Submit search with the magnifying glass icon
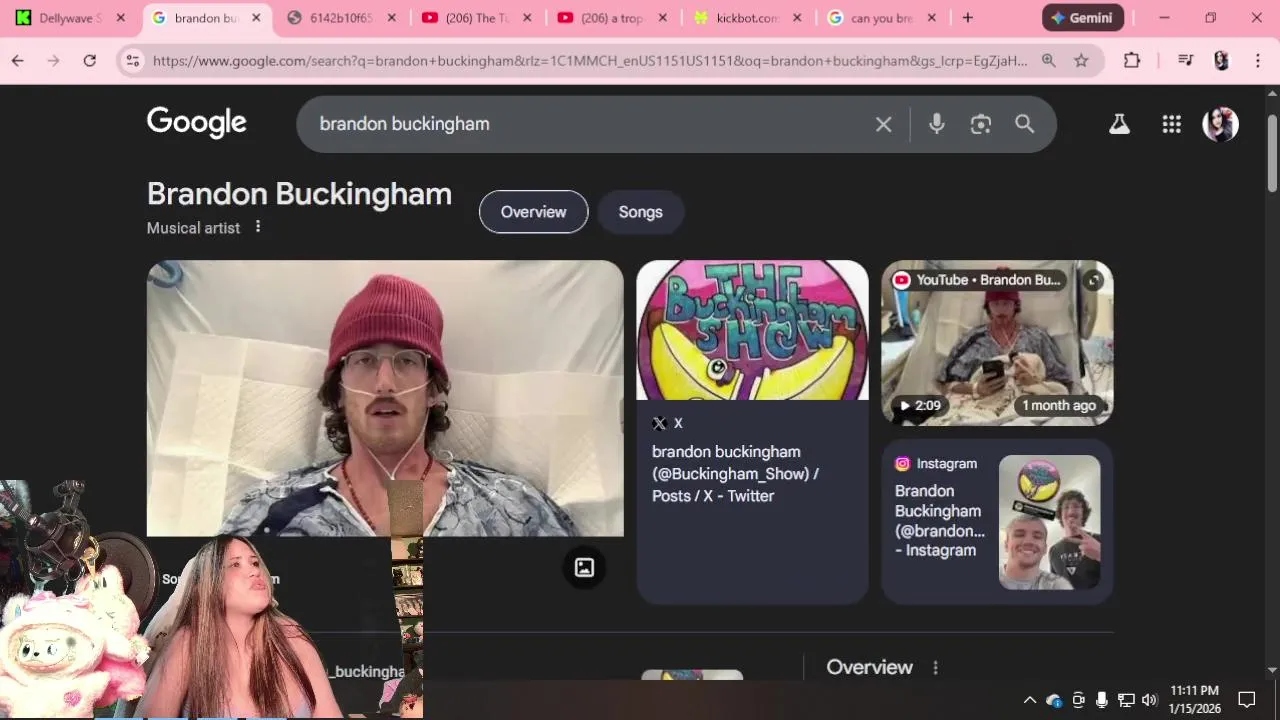1280x720 pixels. (x=1024, y=124)
